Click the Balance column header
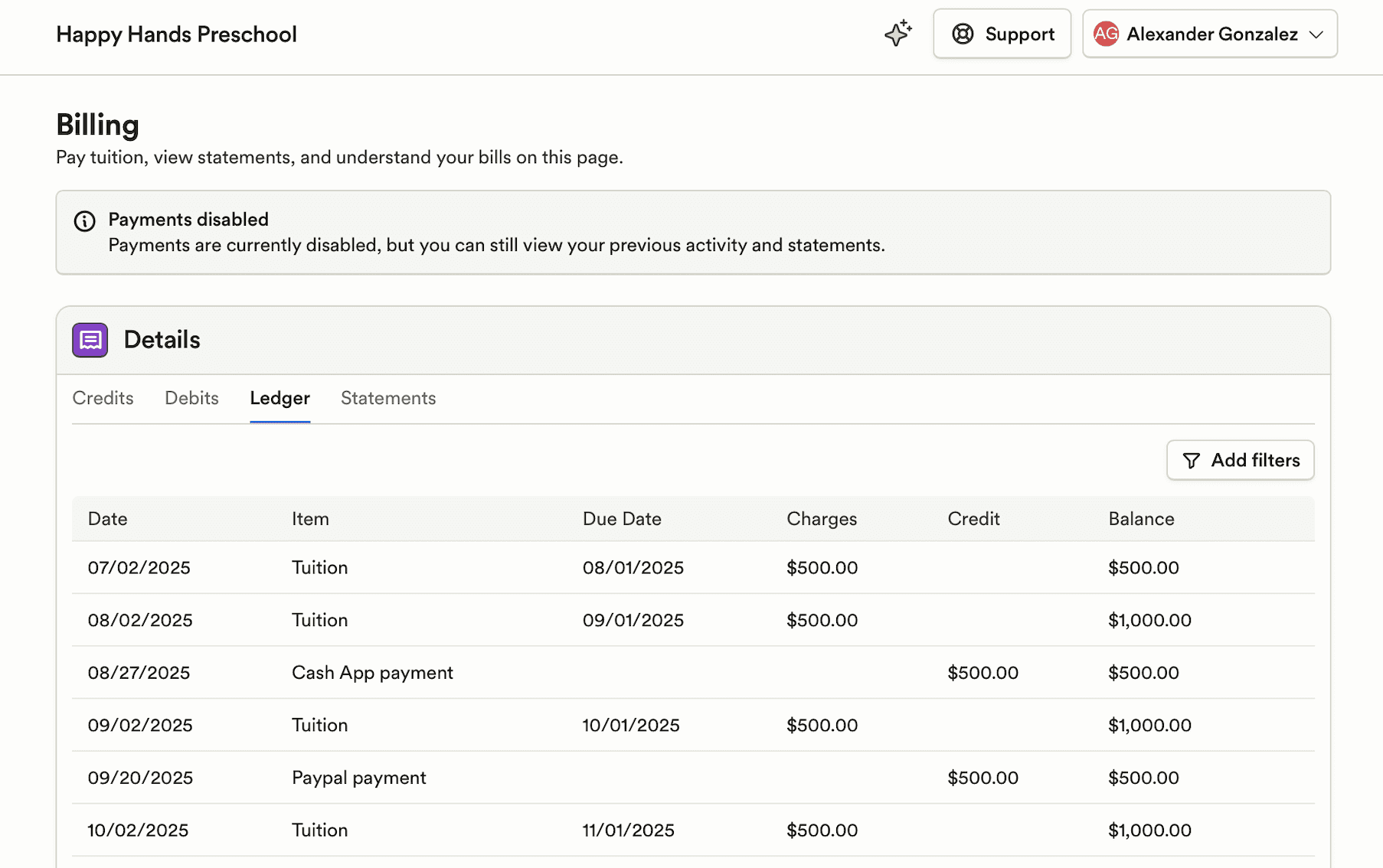 (x=1141, y=518)
